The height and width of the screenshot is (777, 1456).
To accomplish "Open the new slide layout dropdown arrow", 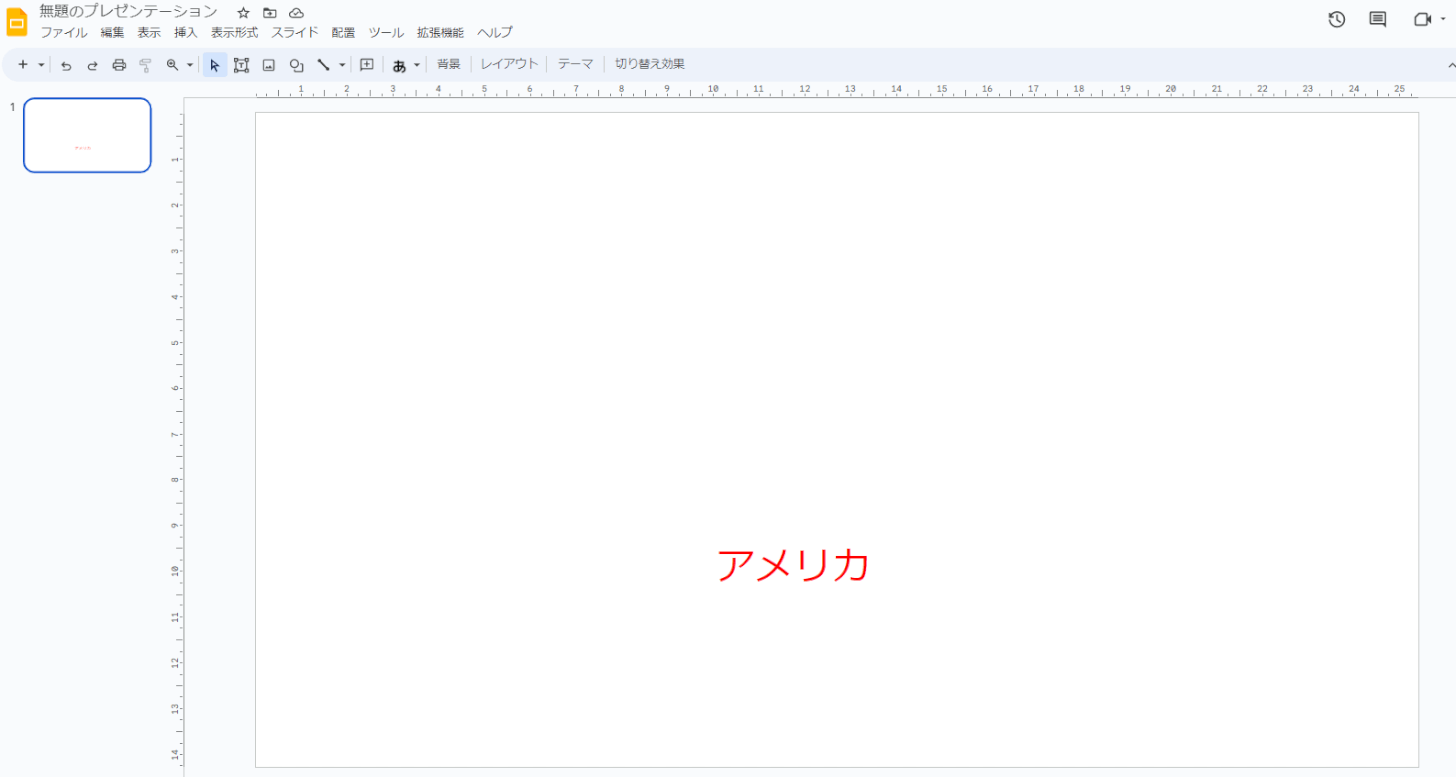I will (x=41, y=64).
